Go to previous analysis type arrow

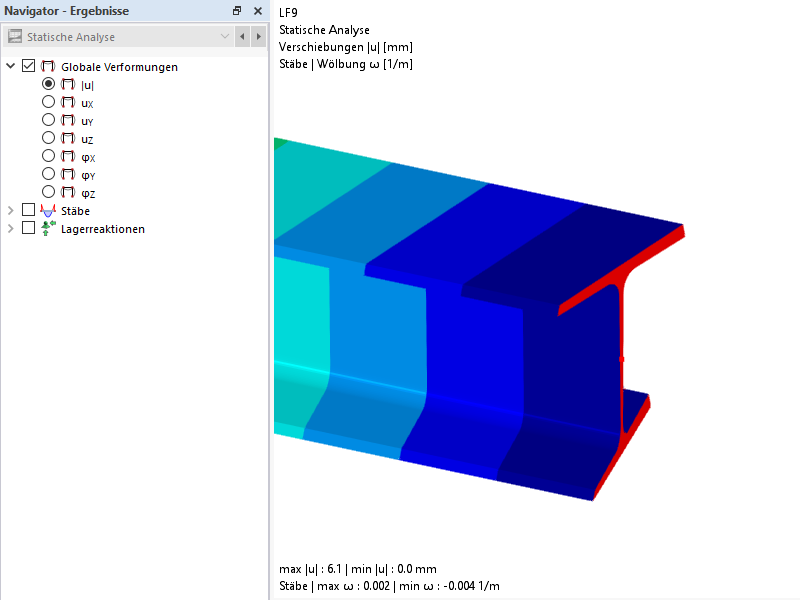click(242, 37)
